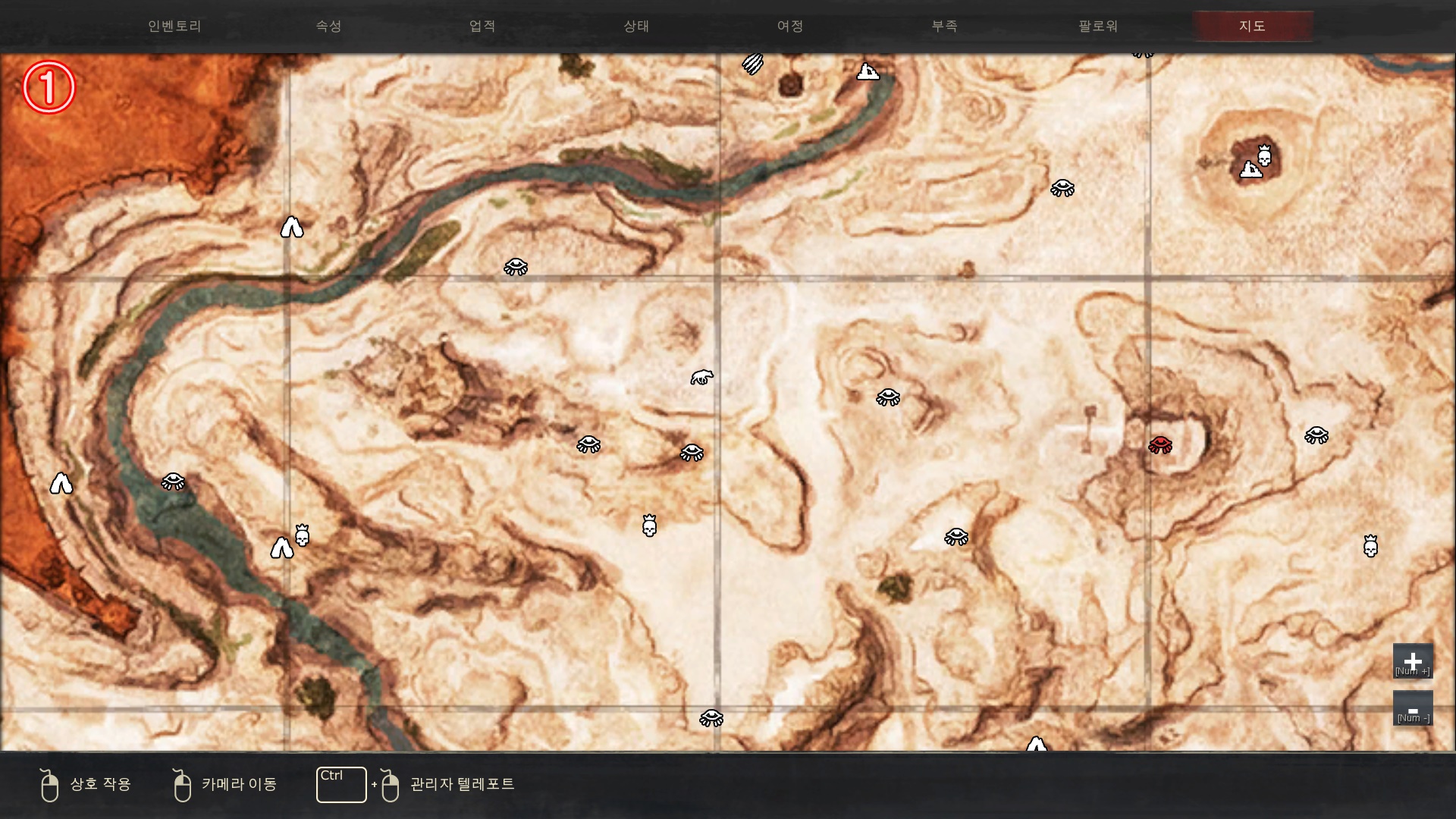
Task: Click the active 지도 tab
Action: 1252,26
